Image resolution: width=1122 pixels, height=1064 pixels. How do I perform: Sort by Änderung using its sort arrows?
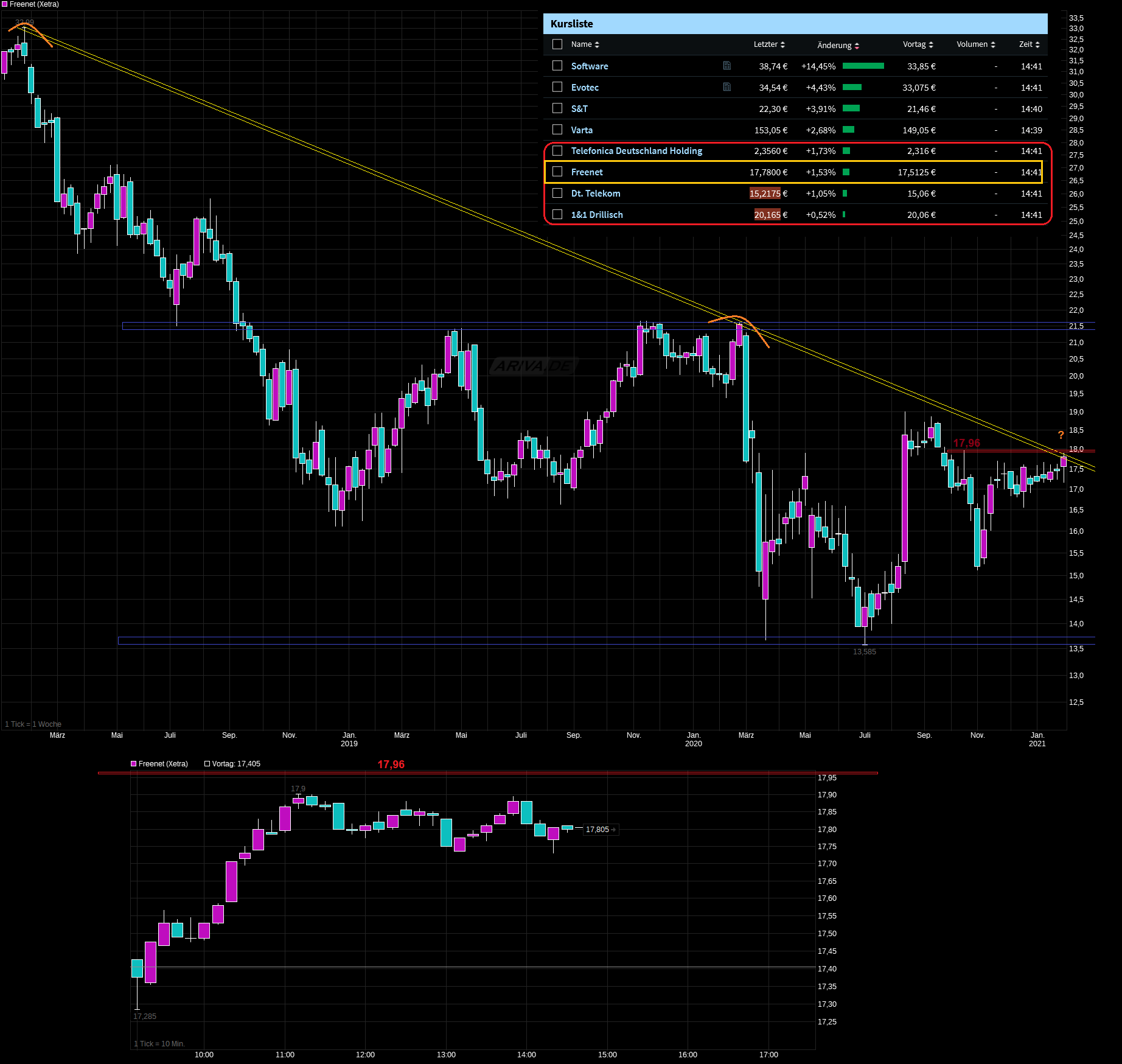point(857,46)
